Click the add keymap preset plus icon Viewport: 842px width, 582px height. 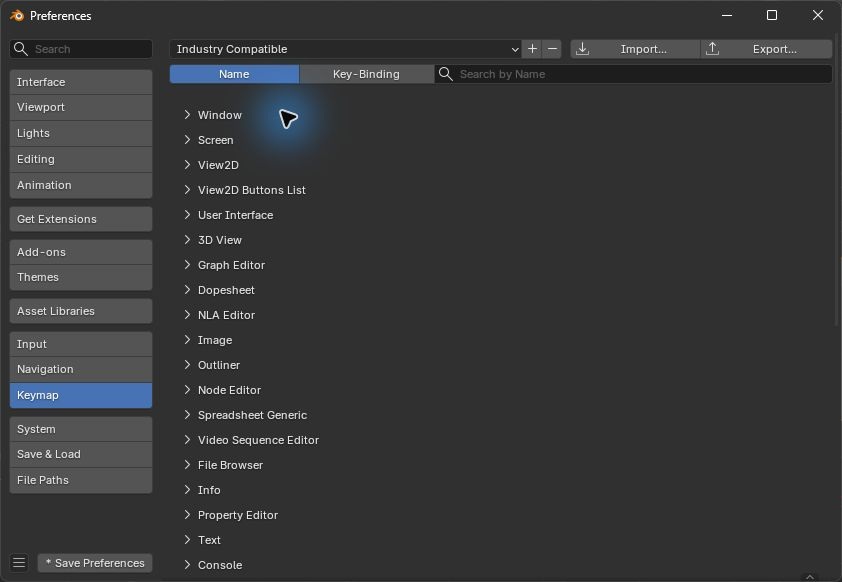click(x=532, y=49)
